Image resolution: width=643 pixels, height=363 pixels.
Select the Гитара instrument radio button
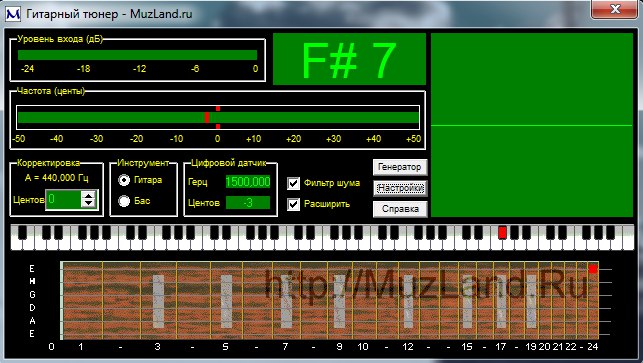124,180
